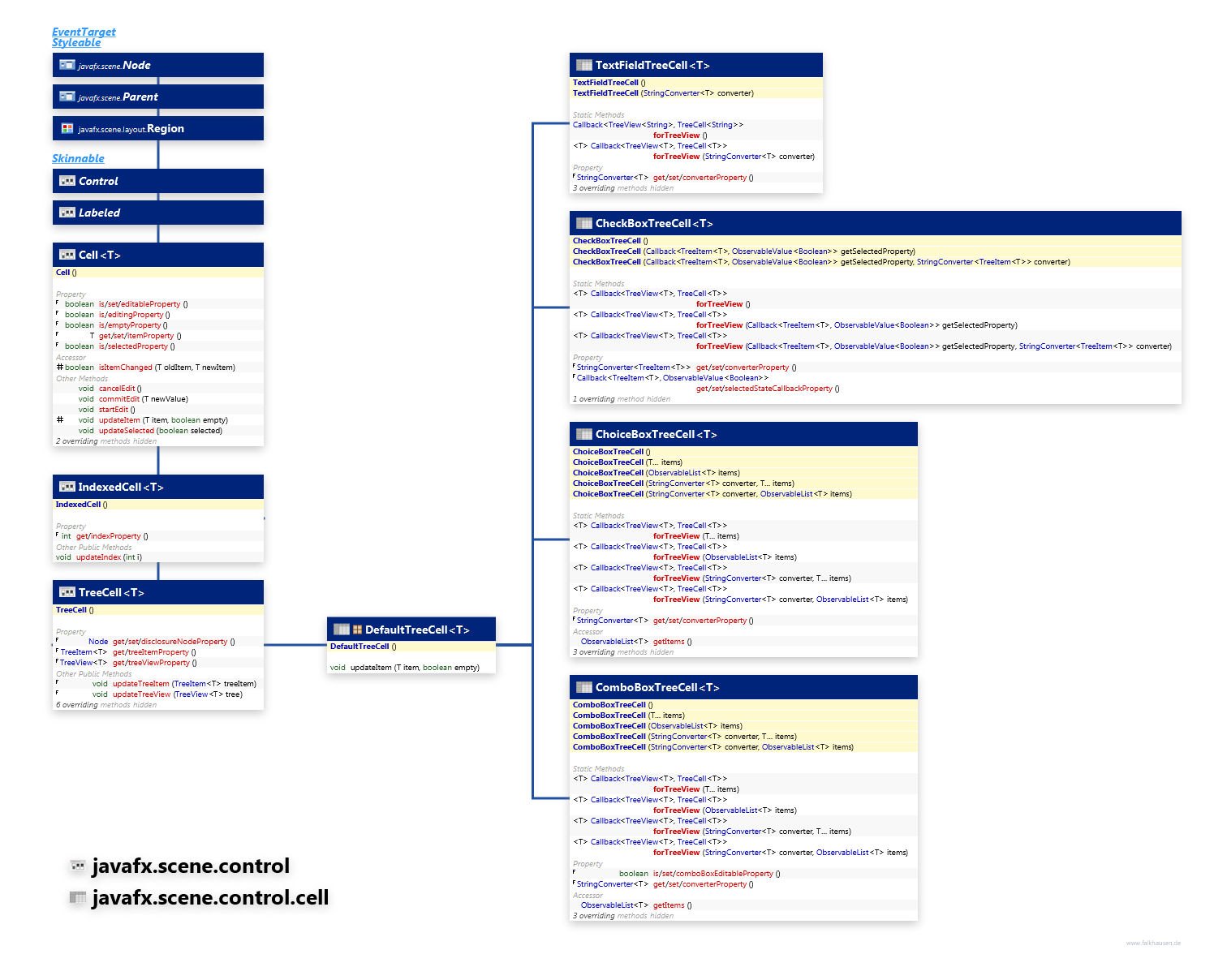Image resolution: width=1227 pixels, height=980 pixels.
Task: Open the EventTarget interface link
Action: click(84, 32)
